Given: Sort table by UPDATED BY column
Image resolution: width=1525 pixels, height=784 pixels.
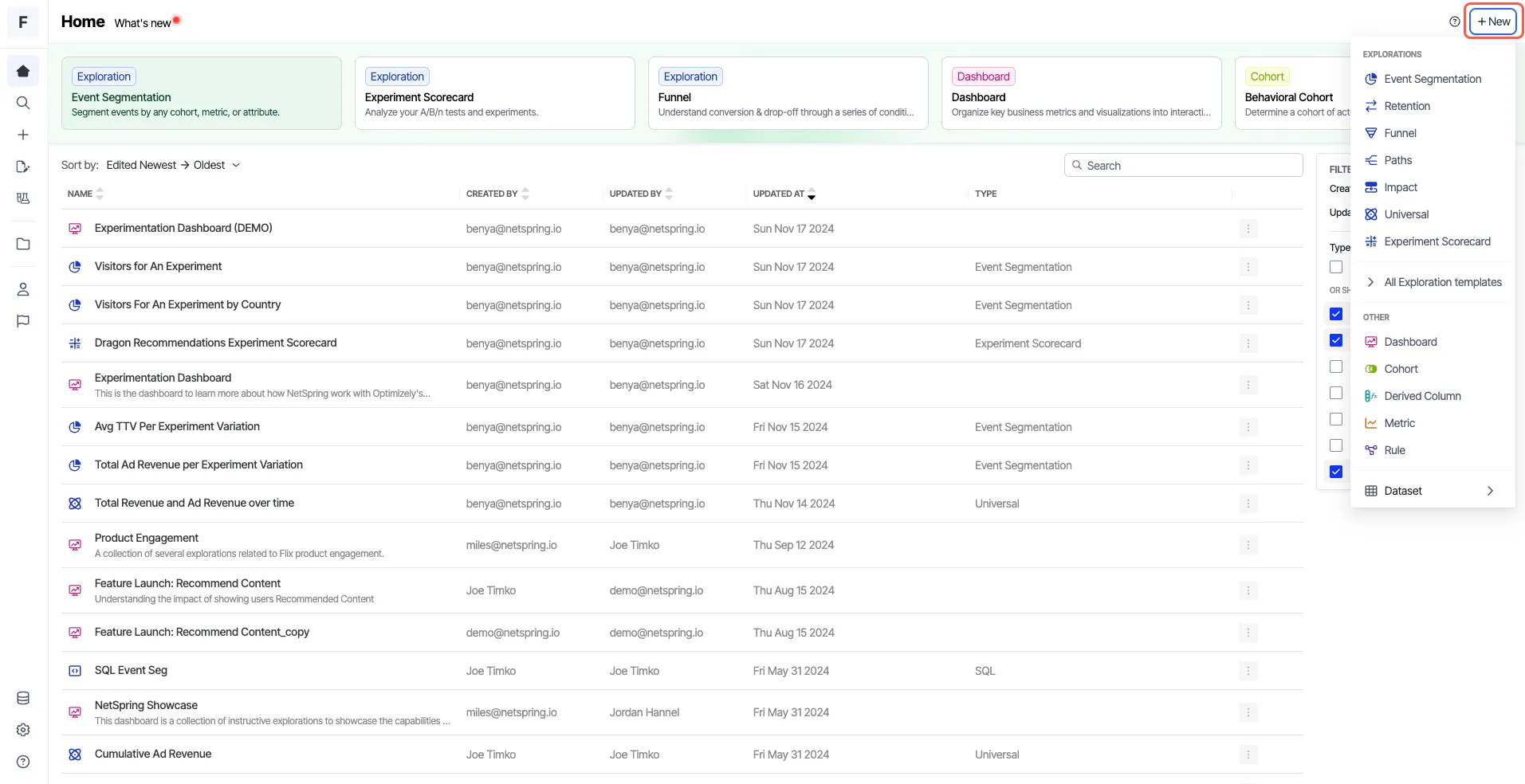Looking at the screenshot, I should tap(669, 194).
